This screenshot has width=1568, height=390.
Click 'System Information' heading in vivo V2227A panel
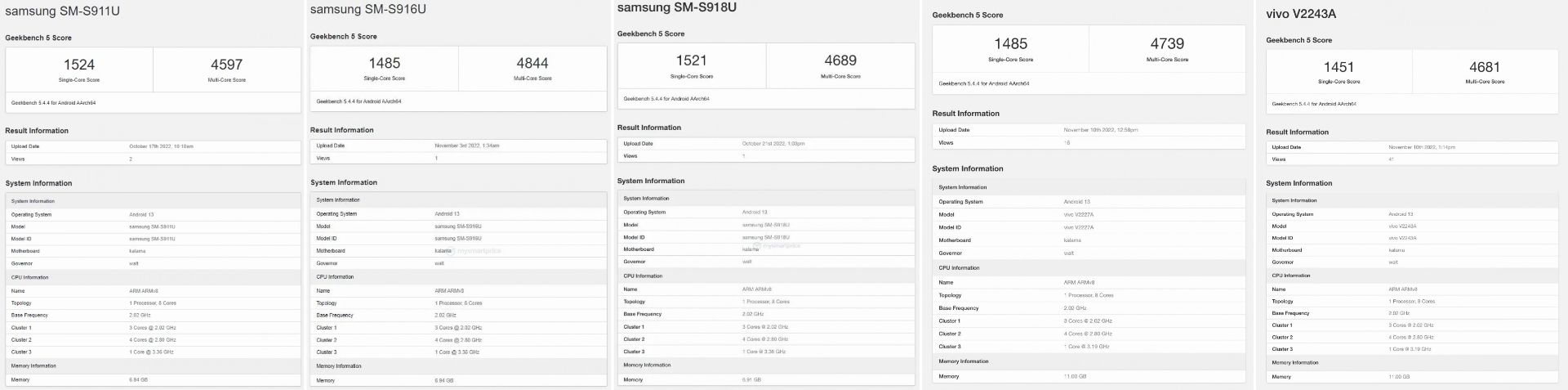point(967,169)
